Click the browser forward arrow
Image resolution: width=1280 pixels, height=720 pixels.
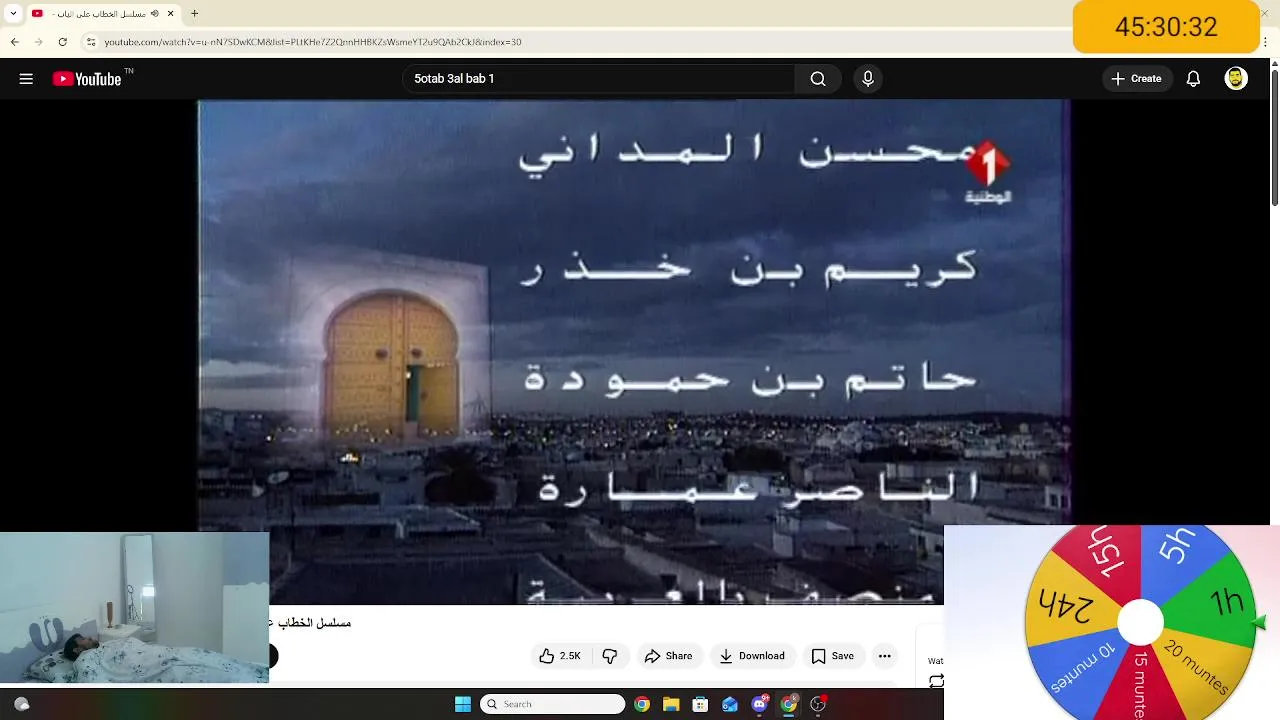click(x=38, y=42)
